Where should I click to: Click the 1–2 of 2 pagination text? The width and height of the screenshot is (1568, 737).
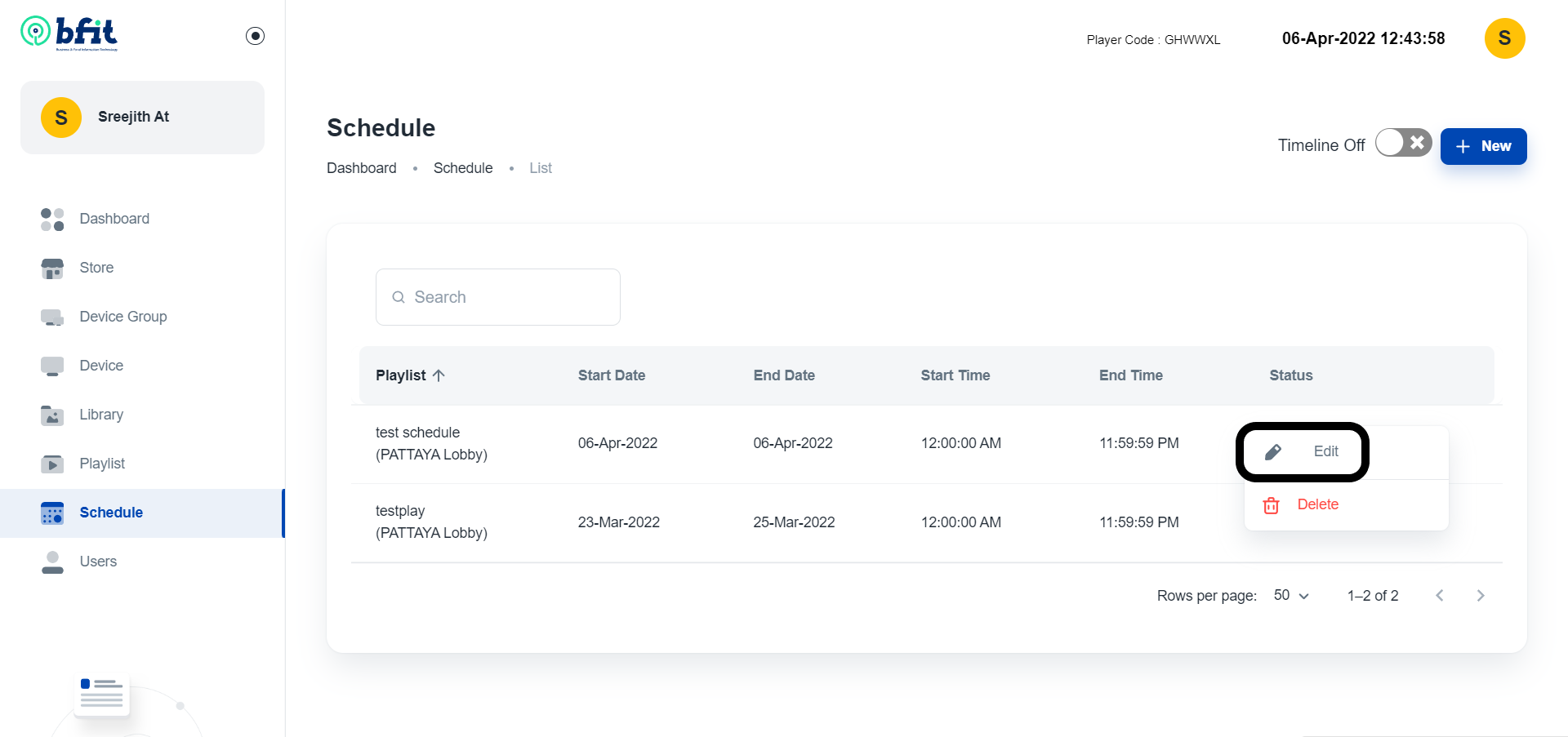click(x=1373, y=596)
